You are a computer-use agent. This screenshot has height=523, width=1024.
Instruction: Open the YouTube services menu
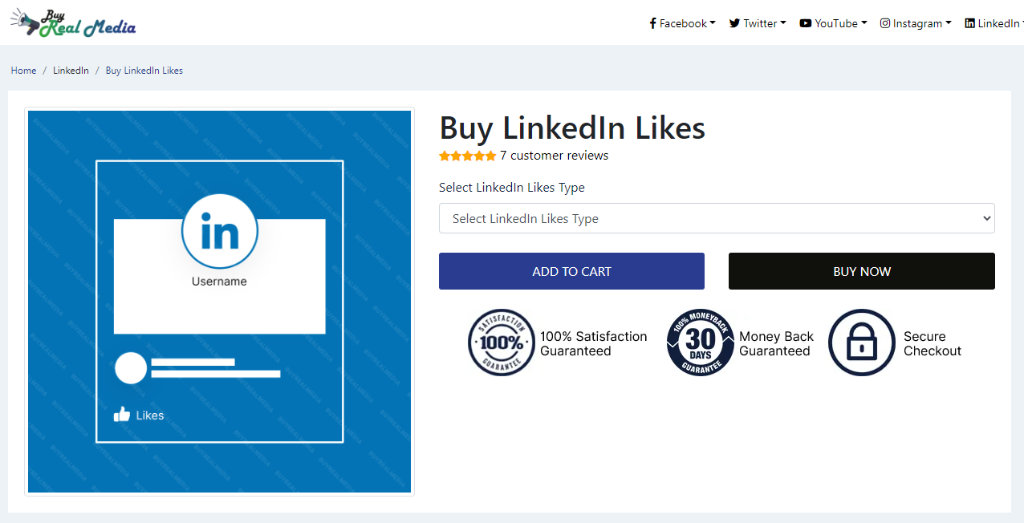[x=833, y=24]
